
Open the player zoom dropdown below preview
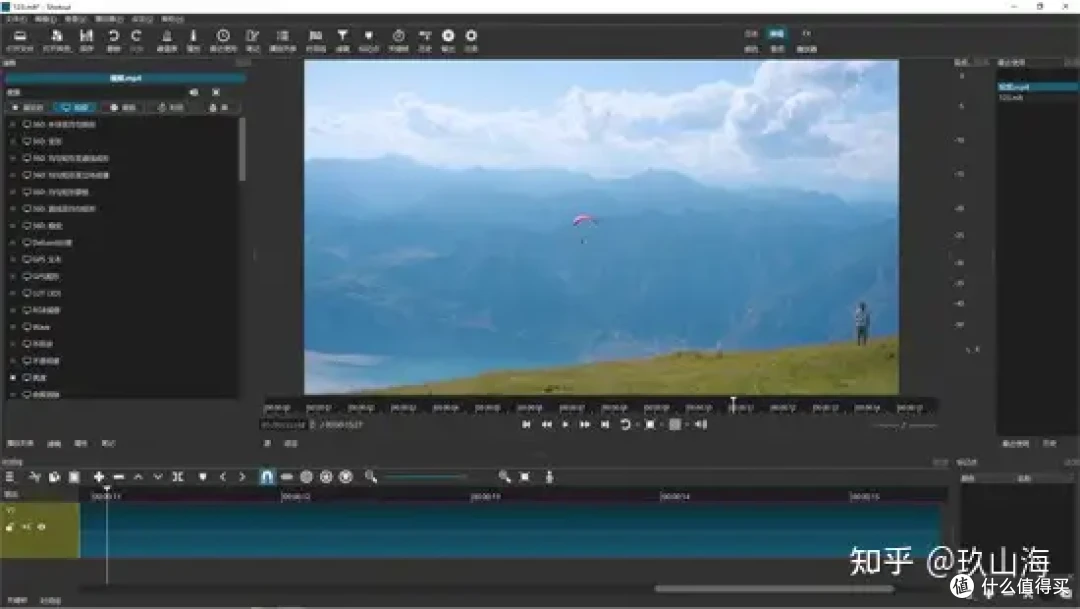654,424
